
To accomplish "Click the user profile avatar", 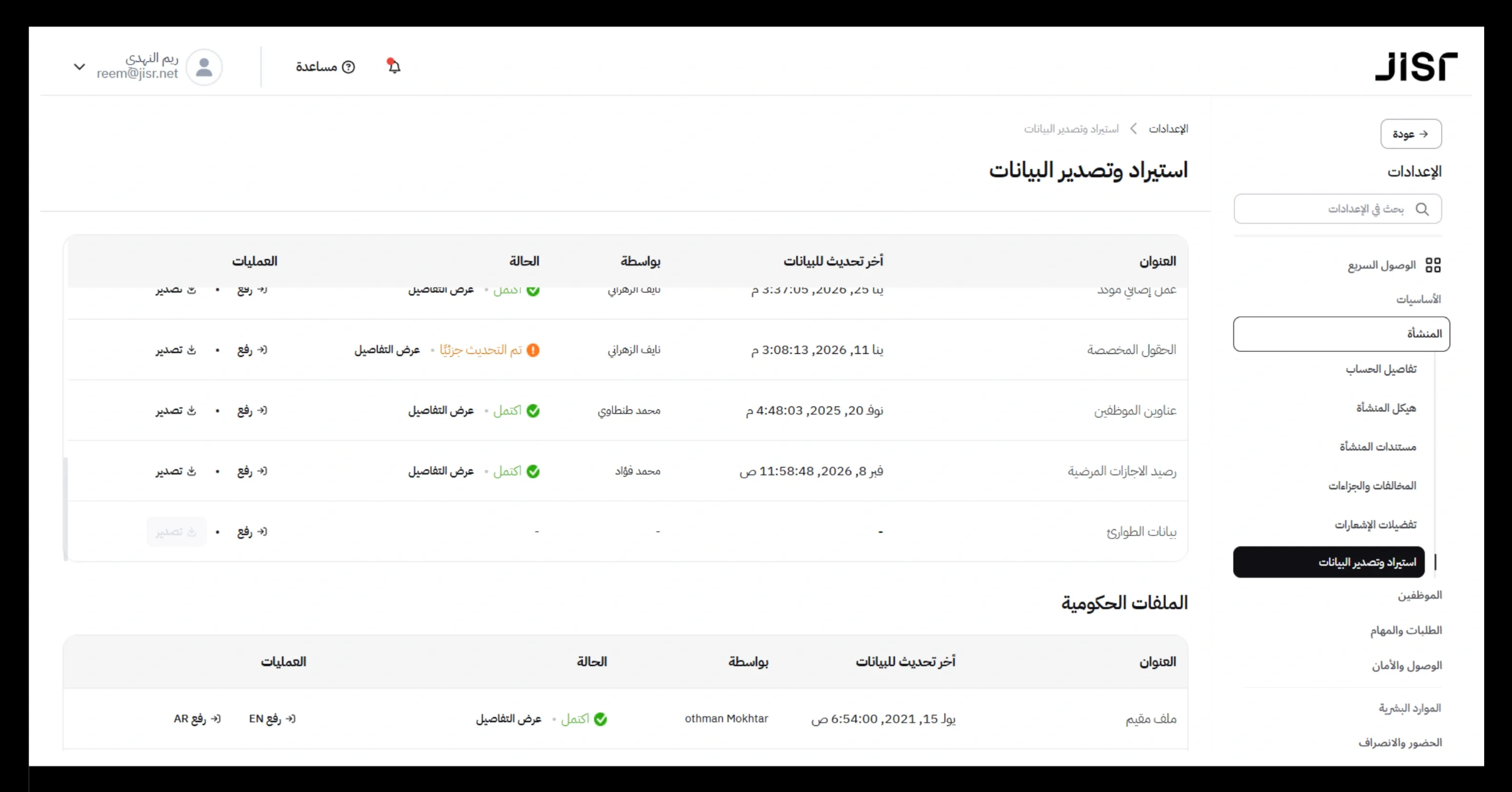I will [205, 66].
